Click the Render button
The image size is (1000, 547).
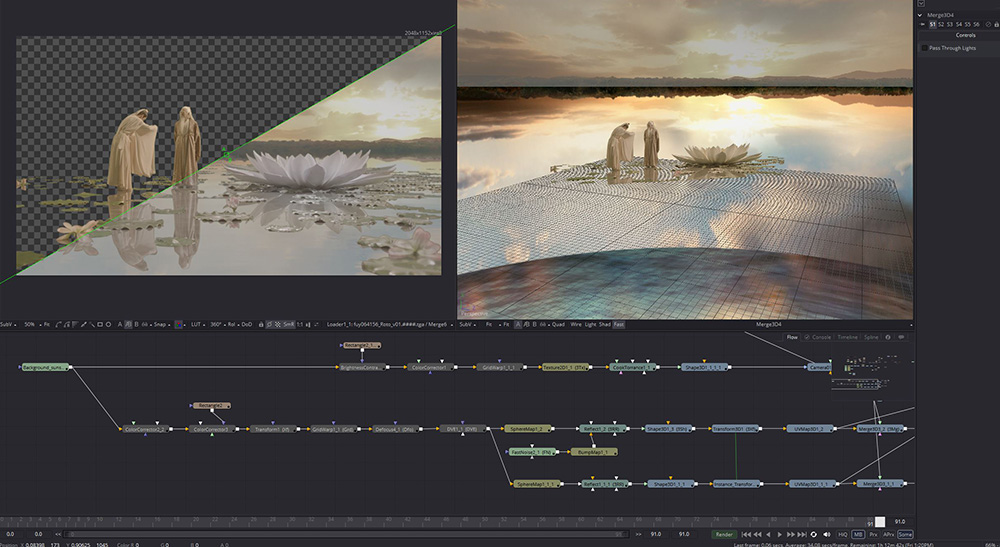click(723, 534)
